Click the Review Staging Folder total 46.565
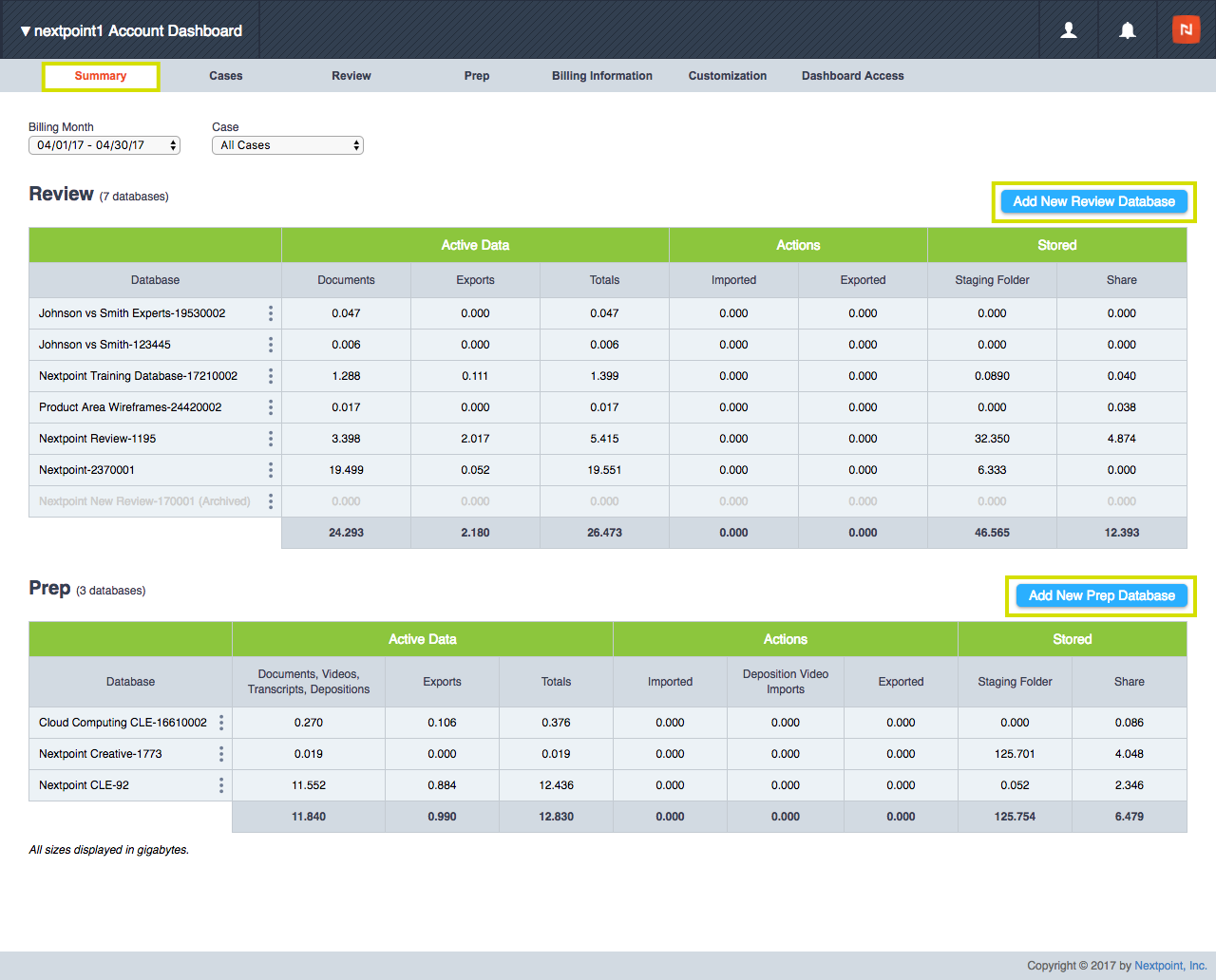 (x=992, y=533)
